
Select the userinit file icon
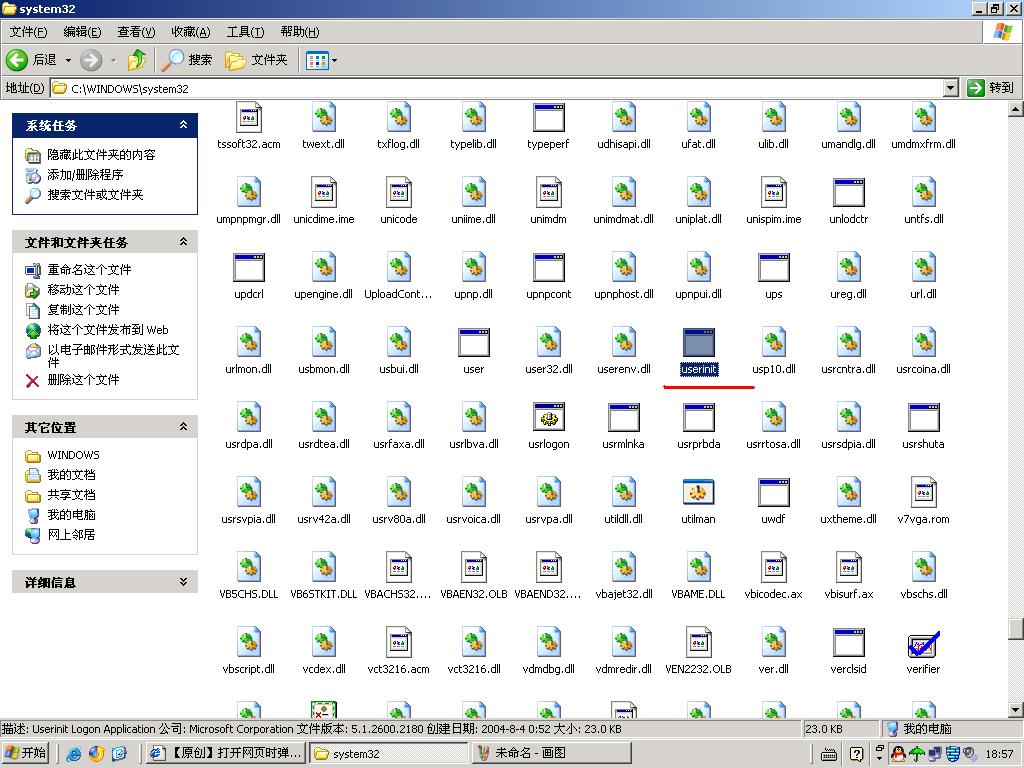tap(698, 343)
